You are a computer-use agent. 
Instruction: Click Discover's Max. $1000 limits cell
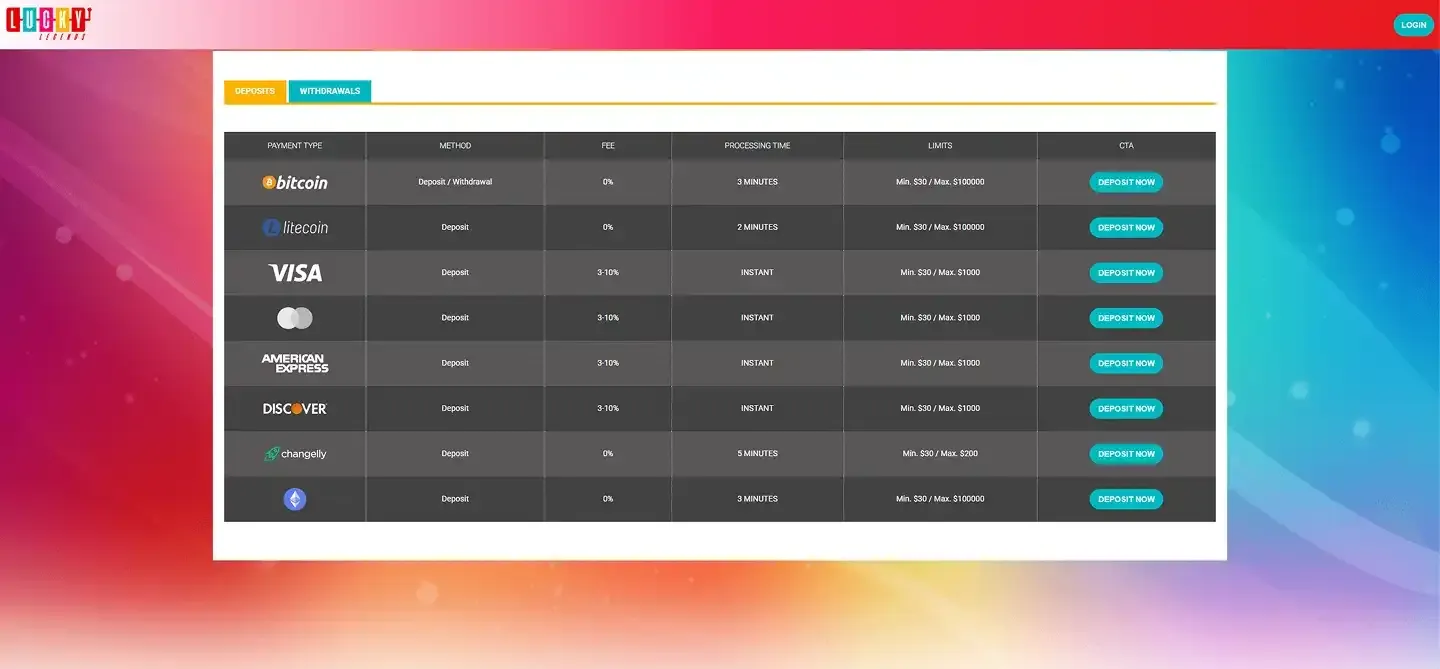pyautogui.click(x=940, y=409)
